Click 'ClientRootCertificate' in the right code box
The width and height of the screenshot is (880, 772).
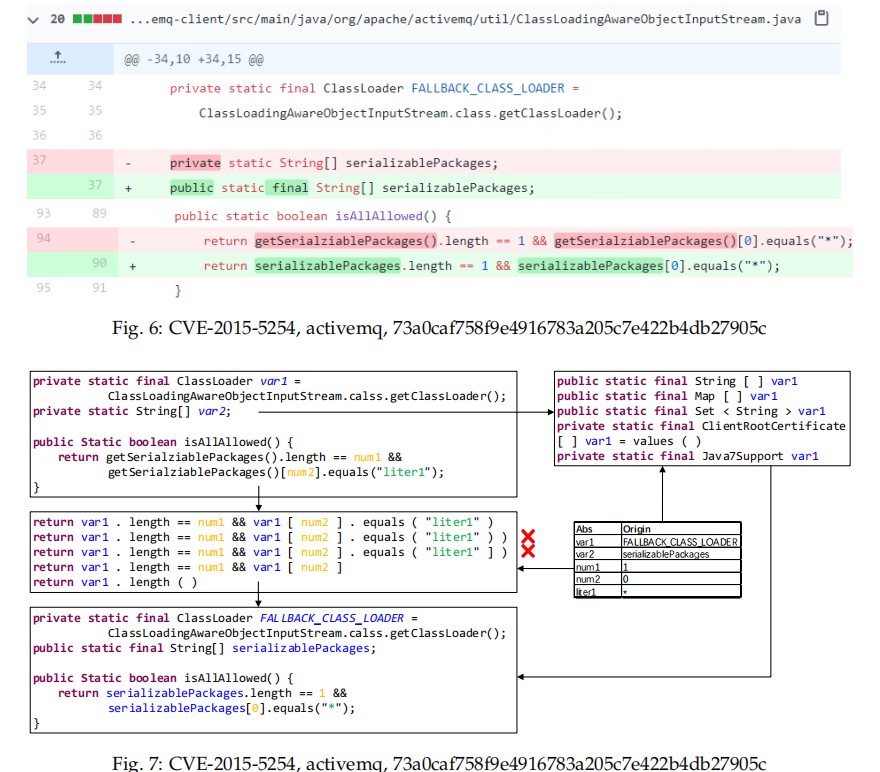(773, 426)
